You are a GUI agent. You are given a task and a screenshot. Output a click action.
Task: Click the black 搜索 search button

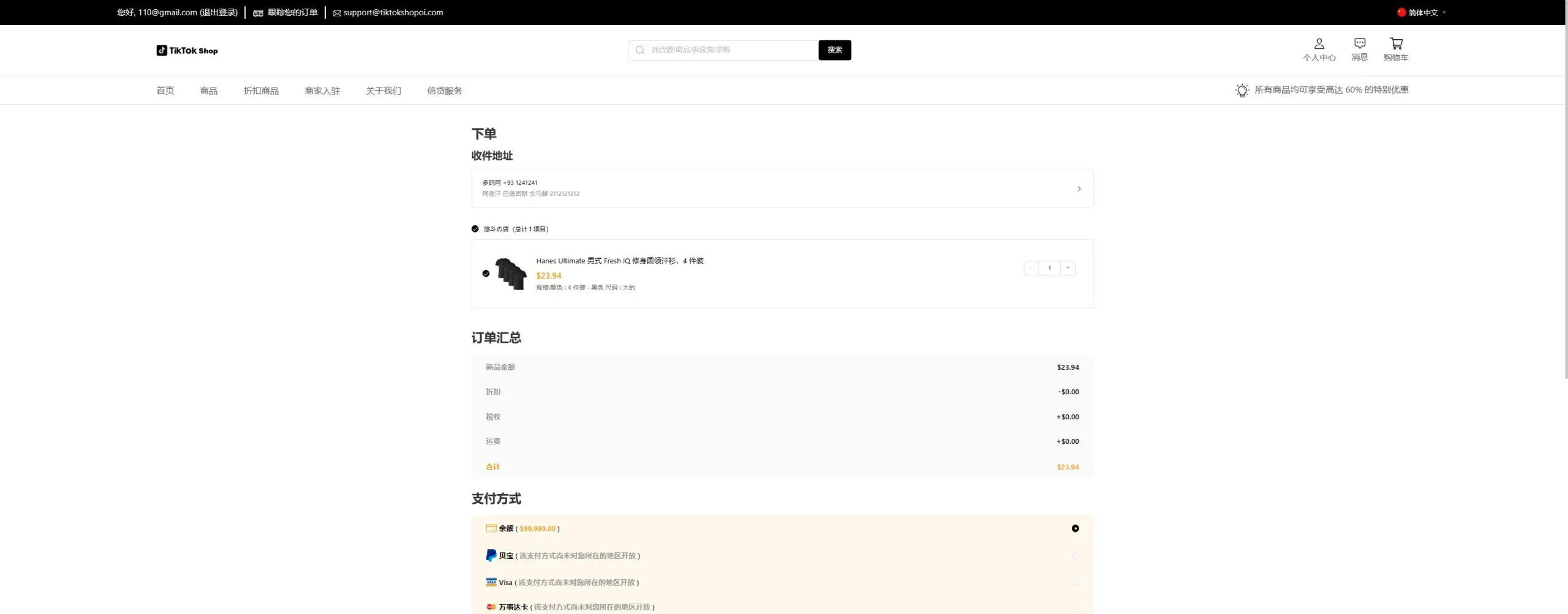click(x=834, y=50)
